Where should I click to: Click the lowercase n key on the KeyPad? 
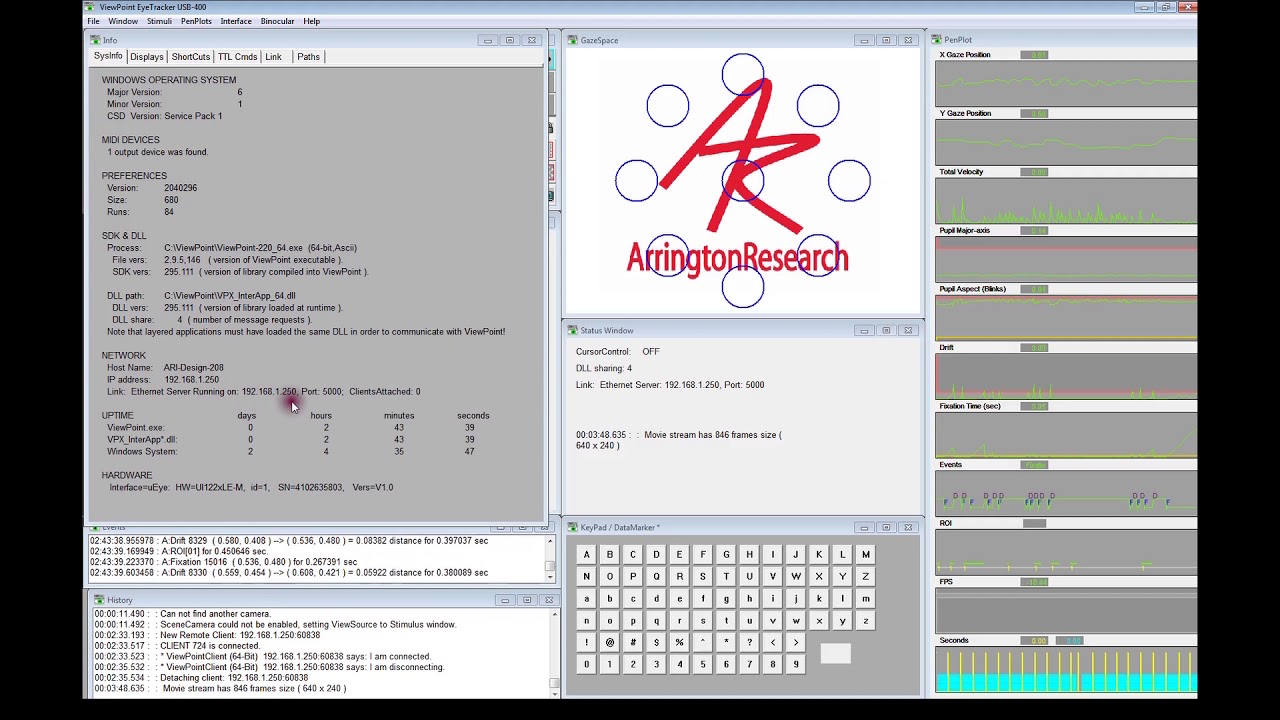tap(586, 620)
